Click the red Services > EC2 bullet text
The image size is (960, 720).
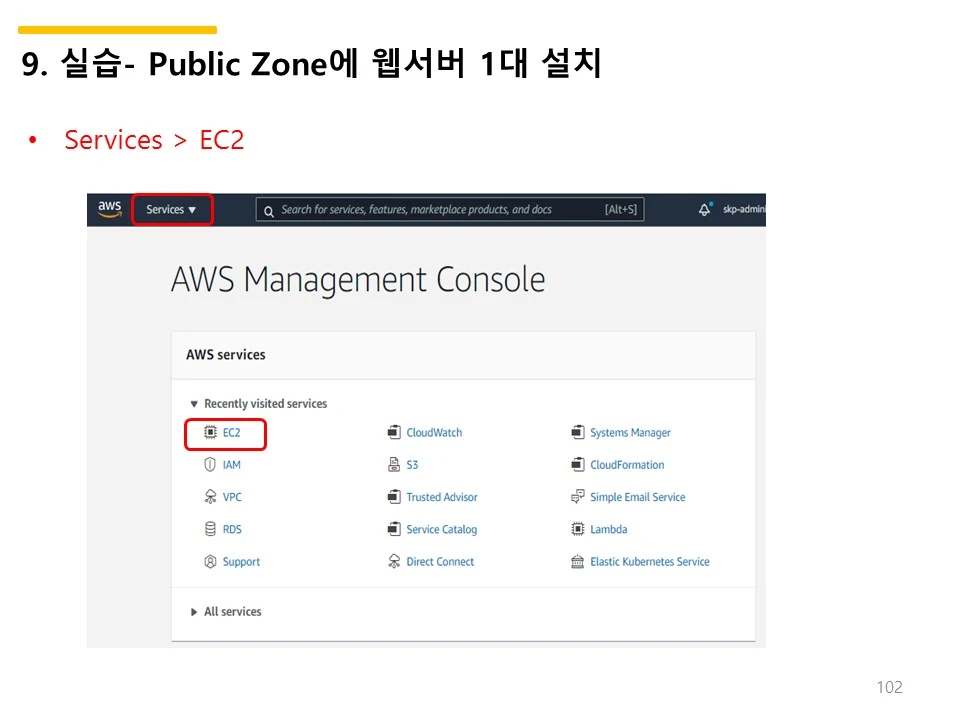[x=154, y=140]
